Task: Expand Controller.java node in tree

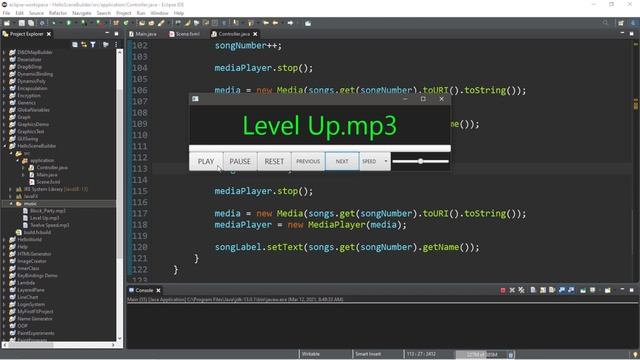Action: [24, 167]
